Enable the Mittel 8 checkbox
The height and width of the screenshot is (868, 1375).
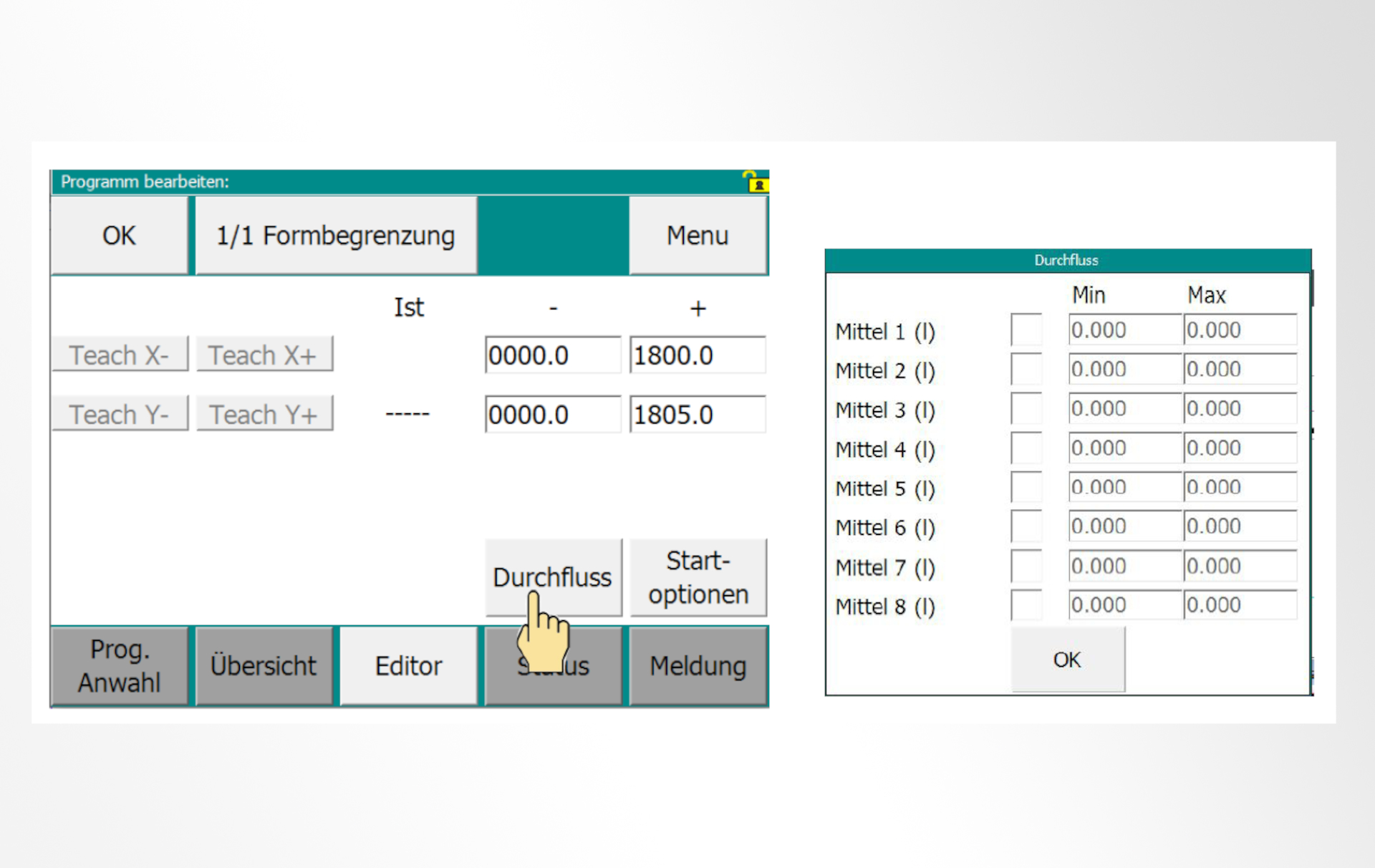pyautogui.click(x=1026, y=605)
